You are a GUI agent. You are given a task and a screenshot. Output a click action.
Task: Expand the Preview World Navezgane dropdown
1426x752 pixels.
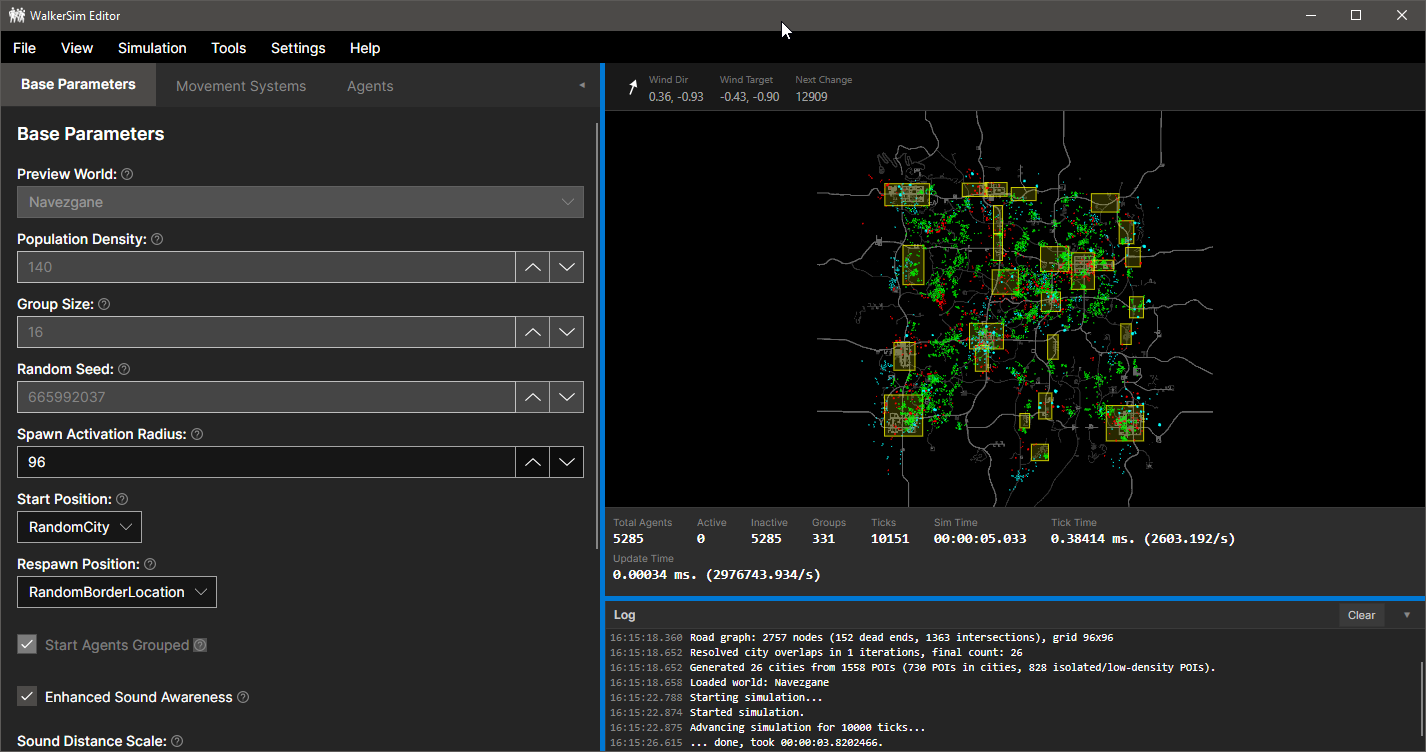coord(300,202)
